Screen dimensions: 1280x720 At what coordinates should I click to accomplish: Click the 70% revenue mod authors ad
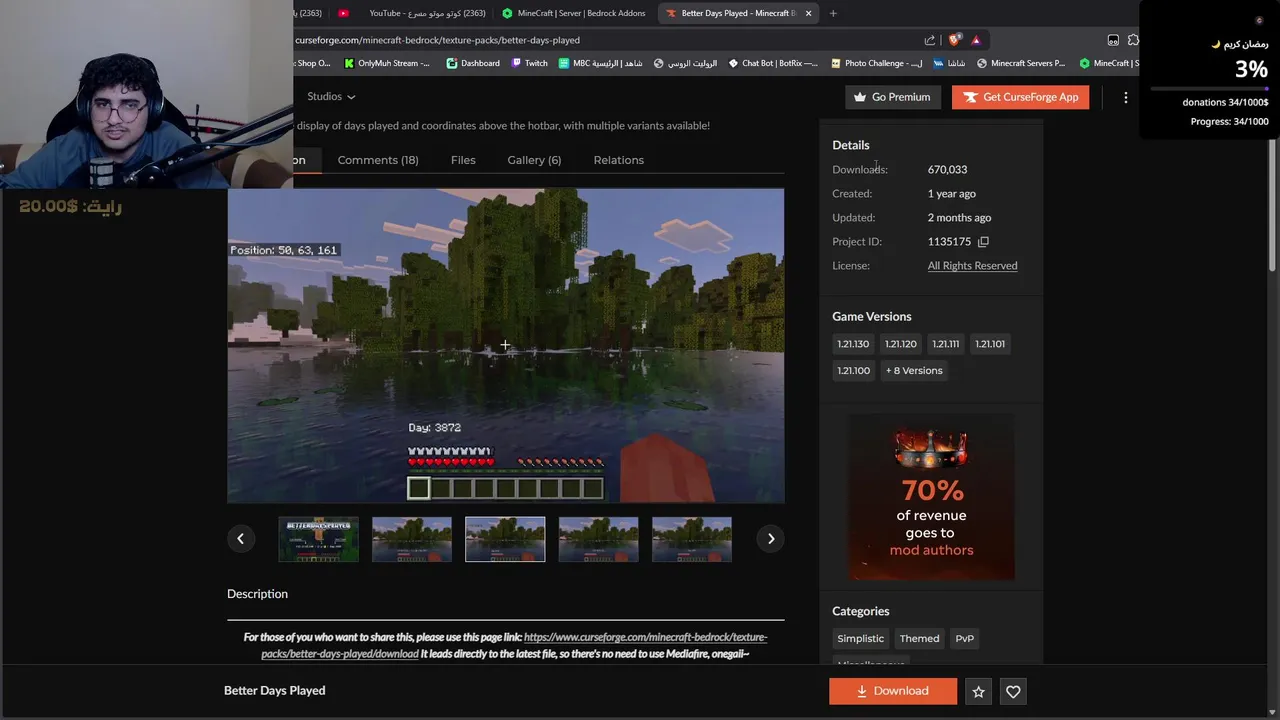(931, 497)
